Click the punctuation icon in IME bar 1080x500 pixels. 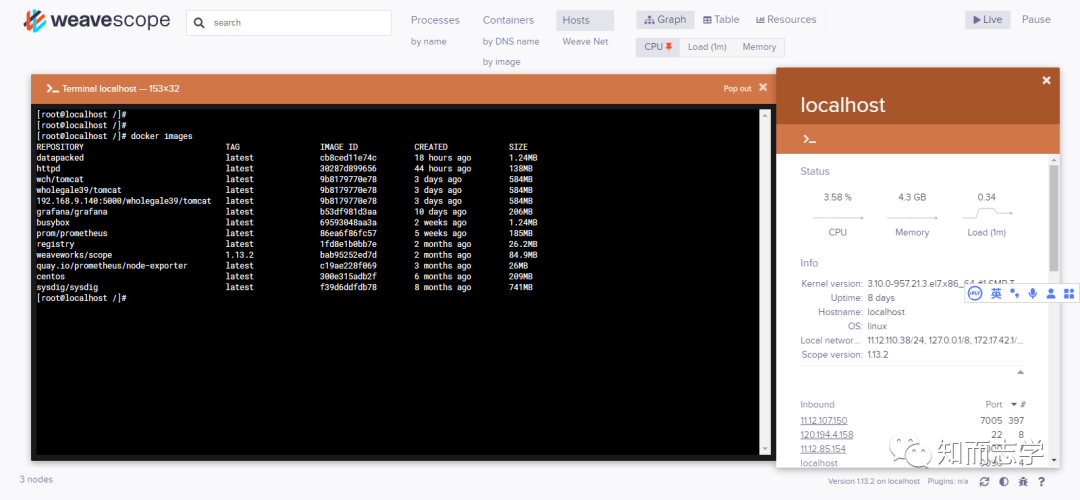(x=1015, y=293)
